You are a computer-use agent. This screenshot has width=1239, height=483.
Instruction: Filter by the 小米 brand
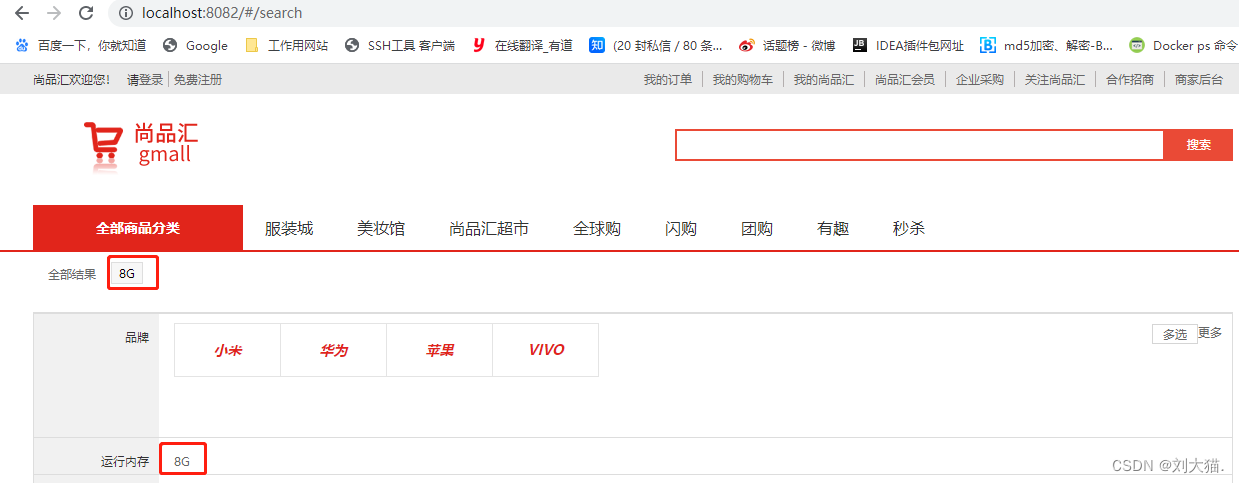tap(228, 350)
